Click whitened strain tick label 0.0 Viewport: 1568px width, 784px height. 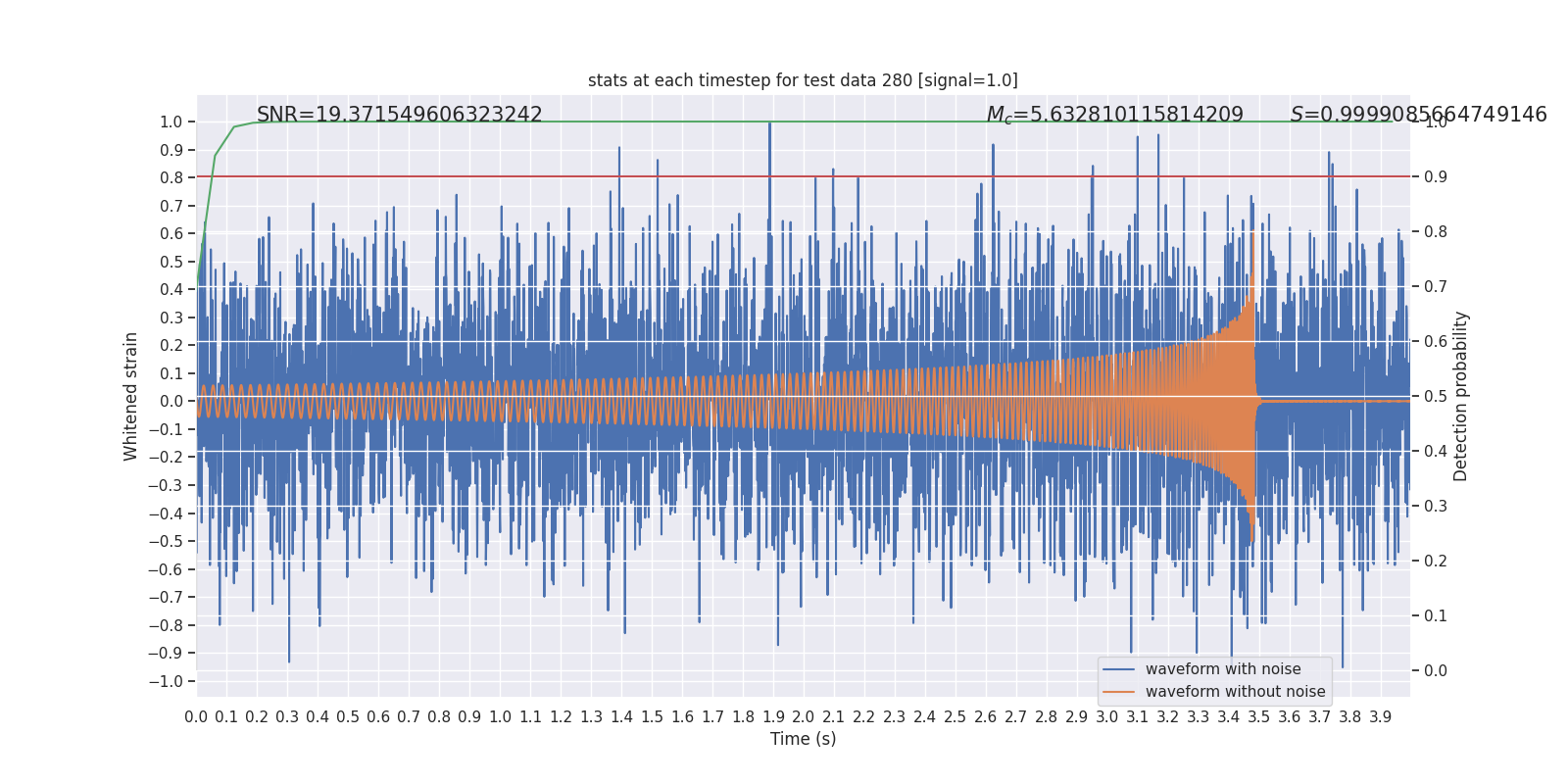click(171, 401)
